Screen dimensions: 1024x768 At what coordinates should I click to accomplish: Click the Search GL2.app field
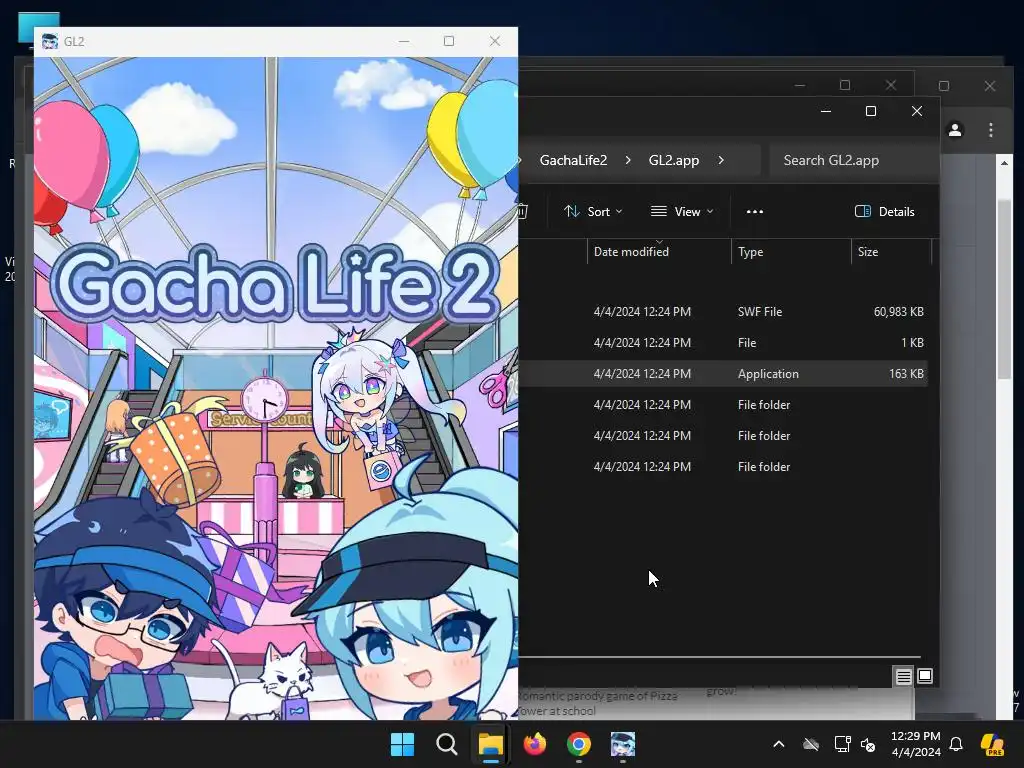point(854,160)
